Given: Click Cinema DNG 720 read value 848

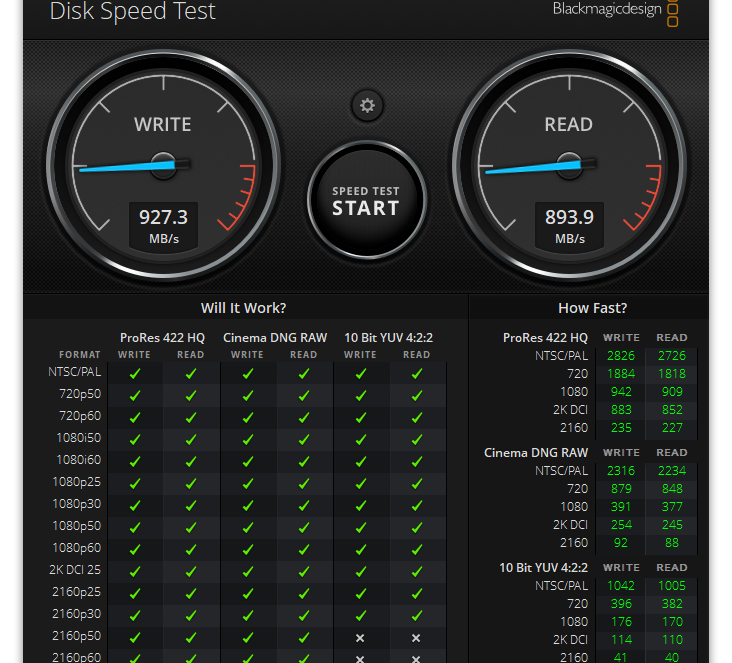Looking at the screenshot, I should 672,489.
